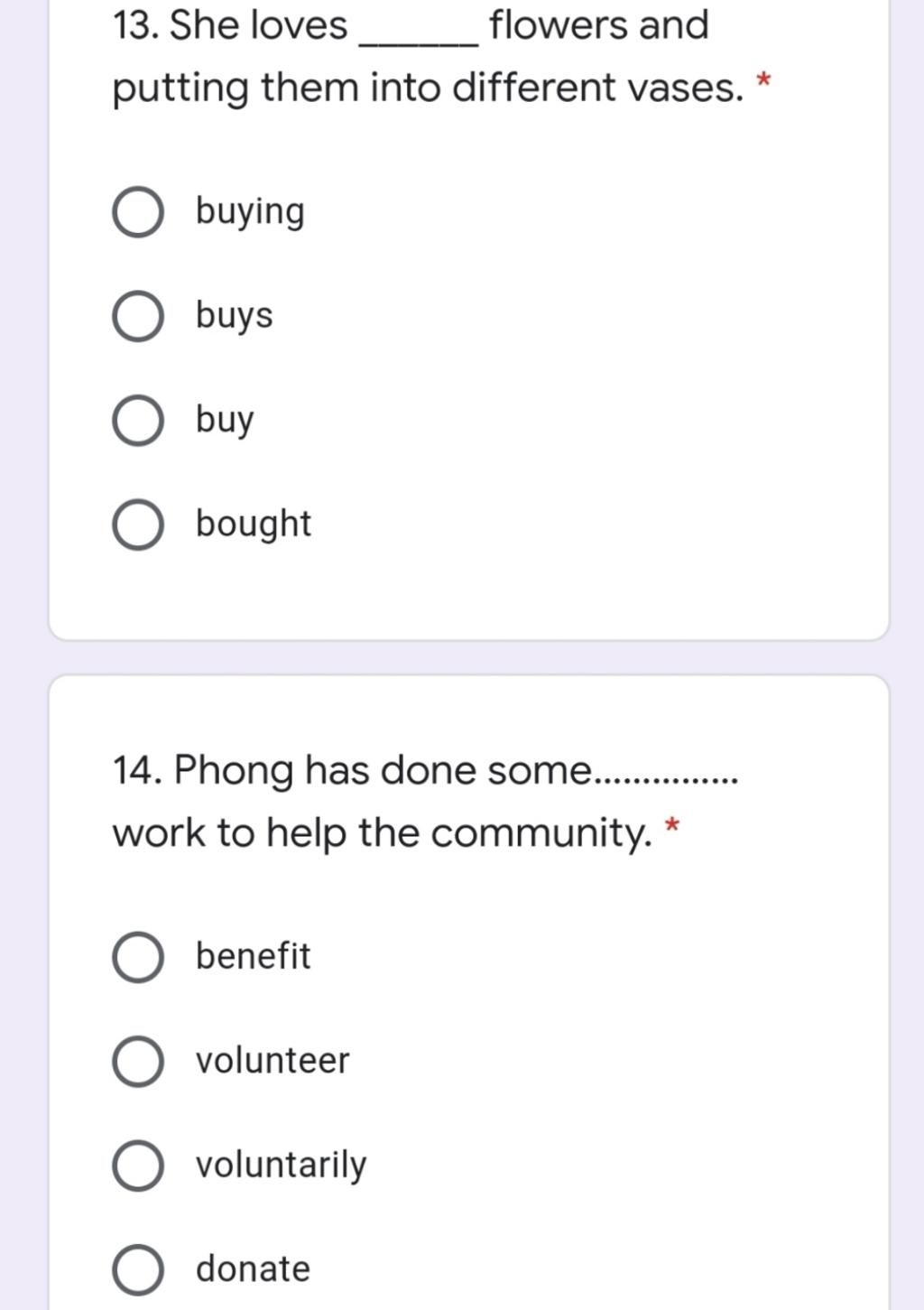The height and width of the screenshot is (1310, 924).
Task: Click question 13 'She loves' sentence text
Action: tap(428, 56)
